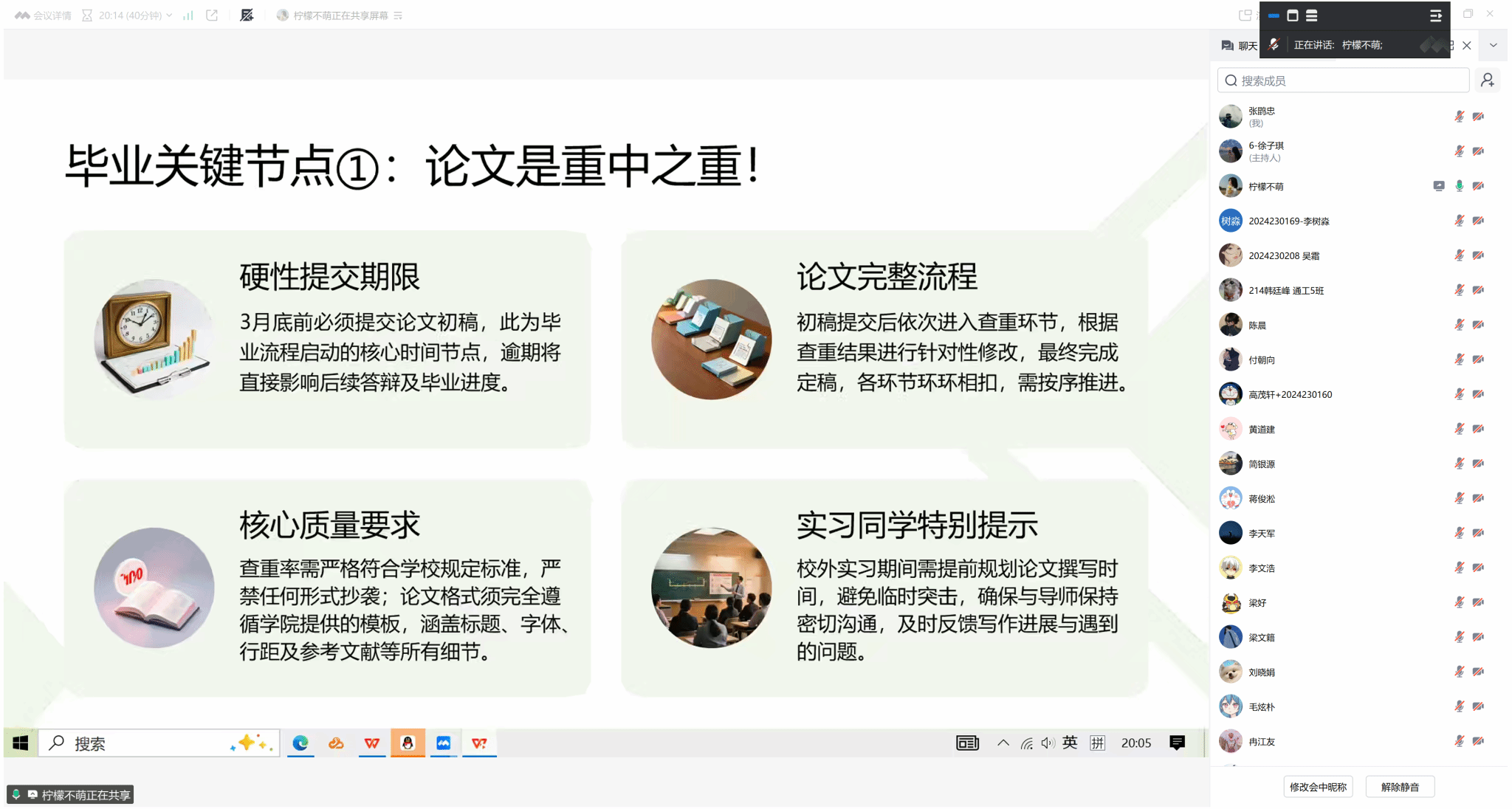The height and width of the screenshot is (809, 1512).
Task: Click 蒋俊松's camera-off icon
Action: point(1479,498)
